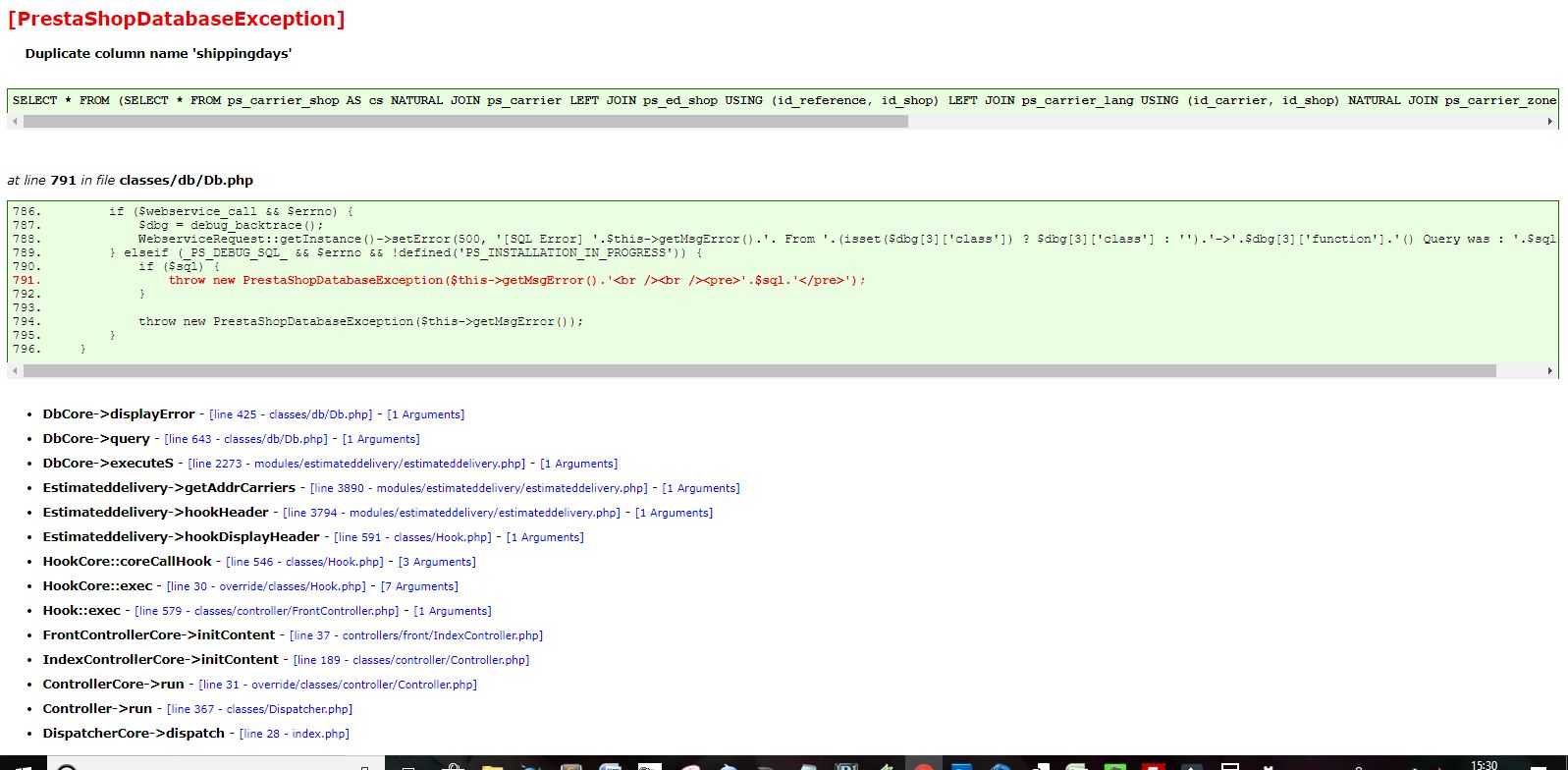Viewport: 1568px width, 770px height.
Task: Click the code listing's right scroll arrow
Action: [1550, 371]
